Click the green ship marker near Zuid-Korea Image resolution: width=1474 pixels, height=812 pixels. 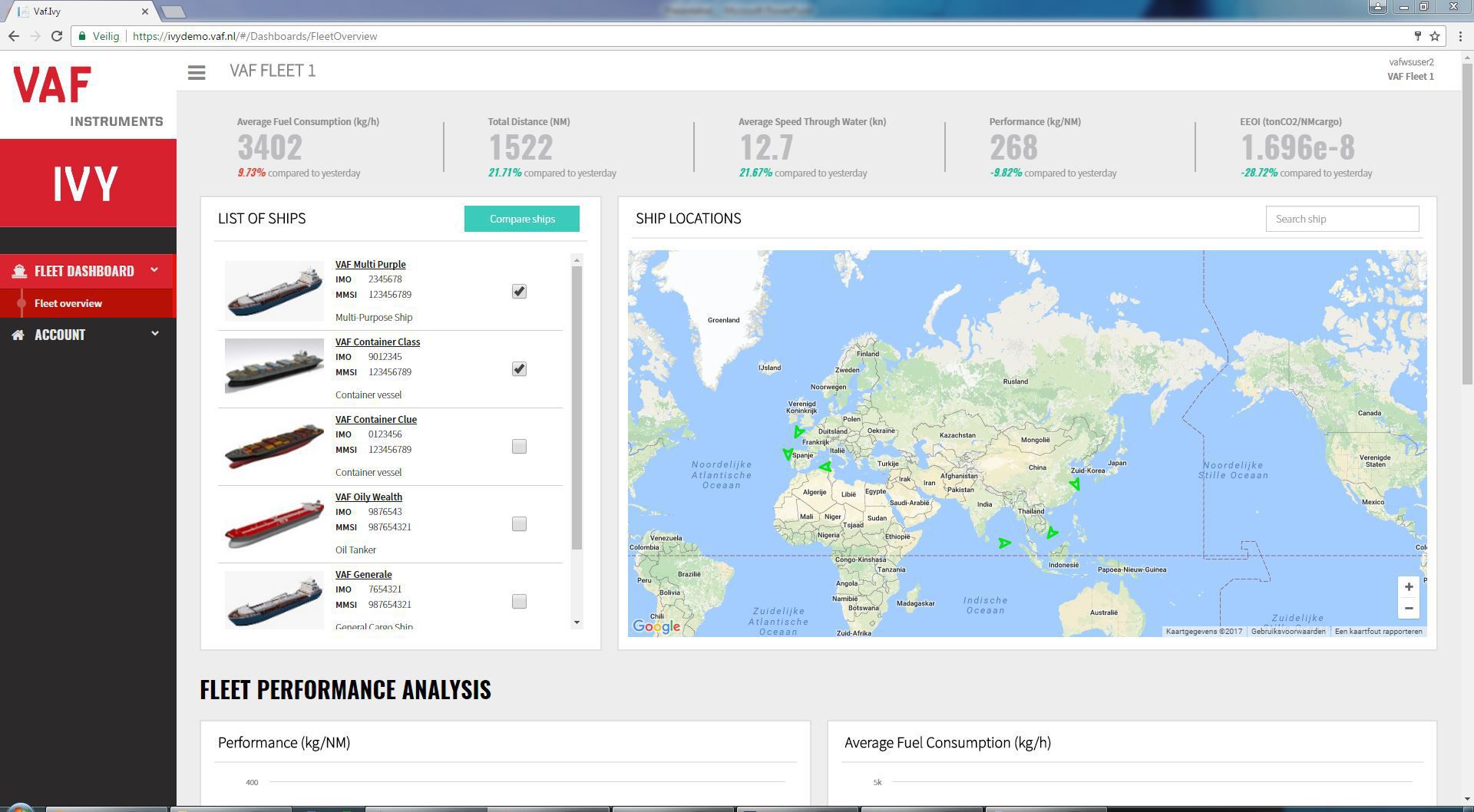point(1075,484)
